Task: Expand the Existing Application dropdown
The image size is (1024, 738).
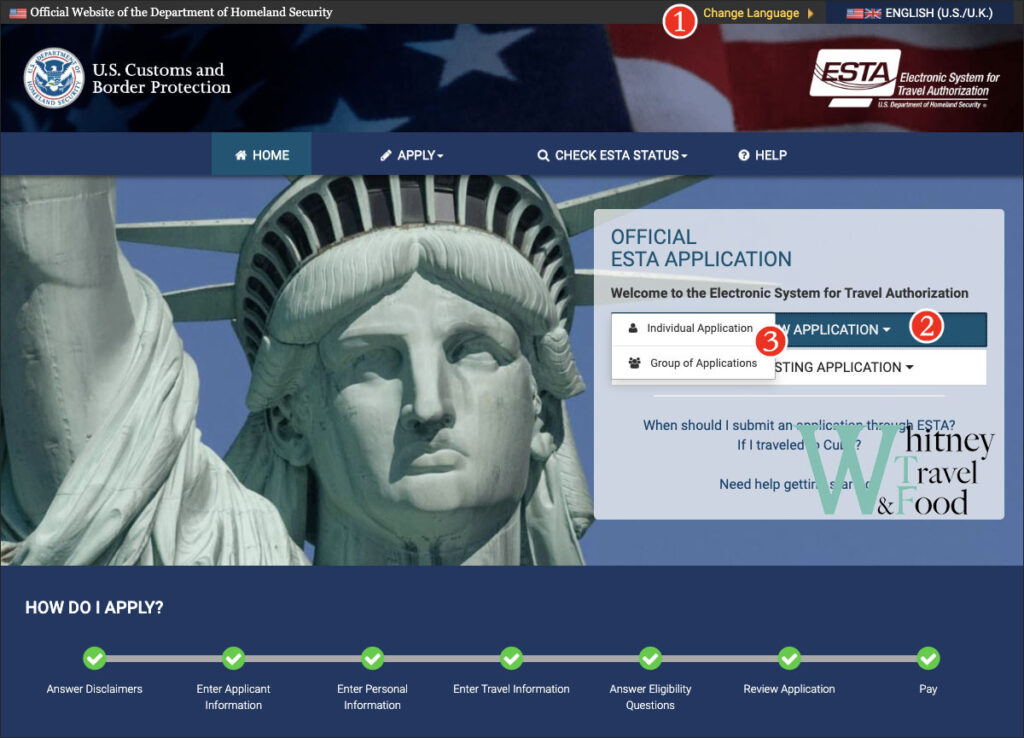Action: [x=880, y=367]
